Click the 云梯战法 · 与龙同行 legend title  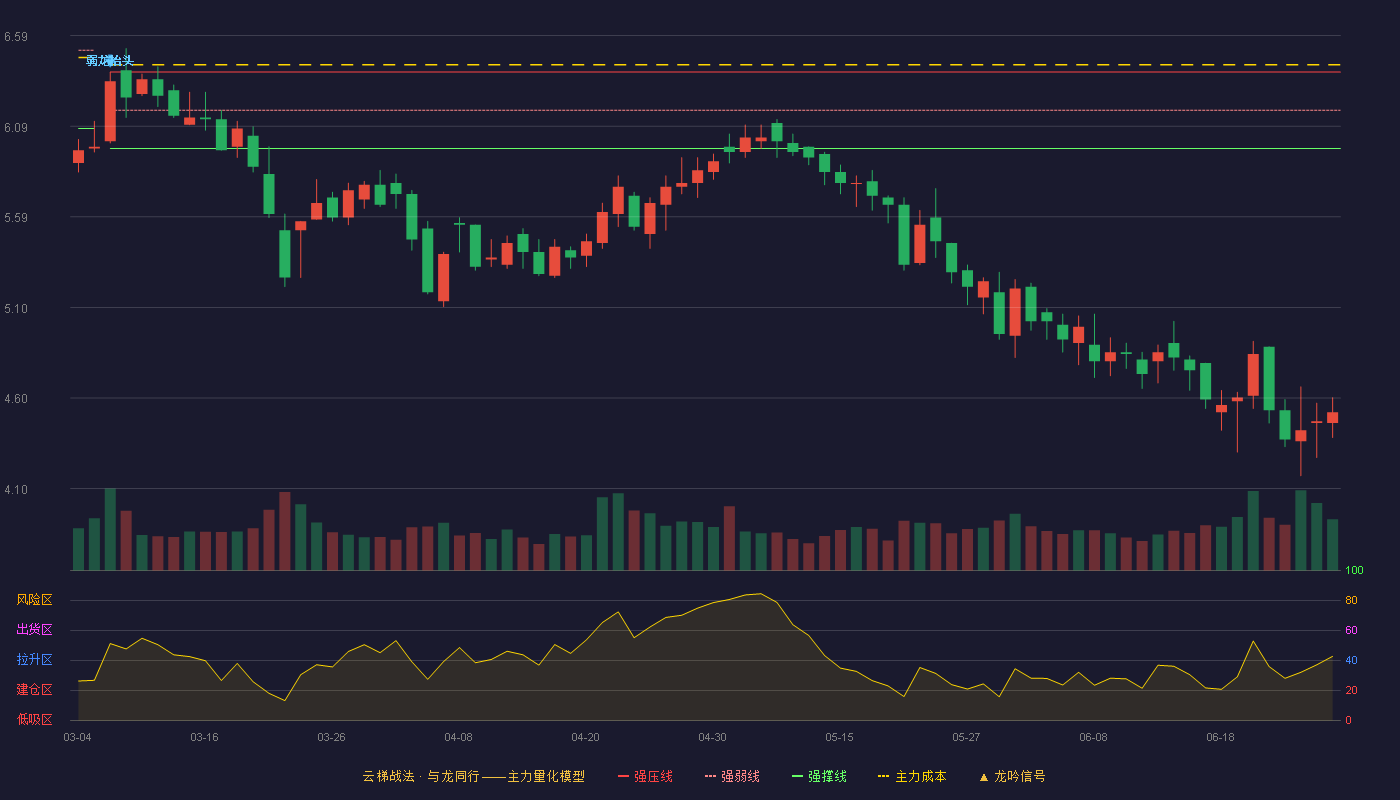point(474,776)
